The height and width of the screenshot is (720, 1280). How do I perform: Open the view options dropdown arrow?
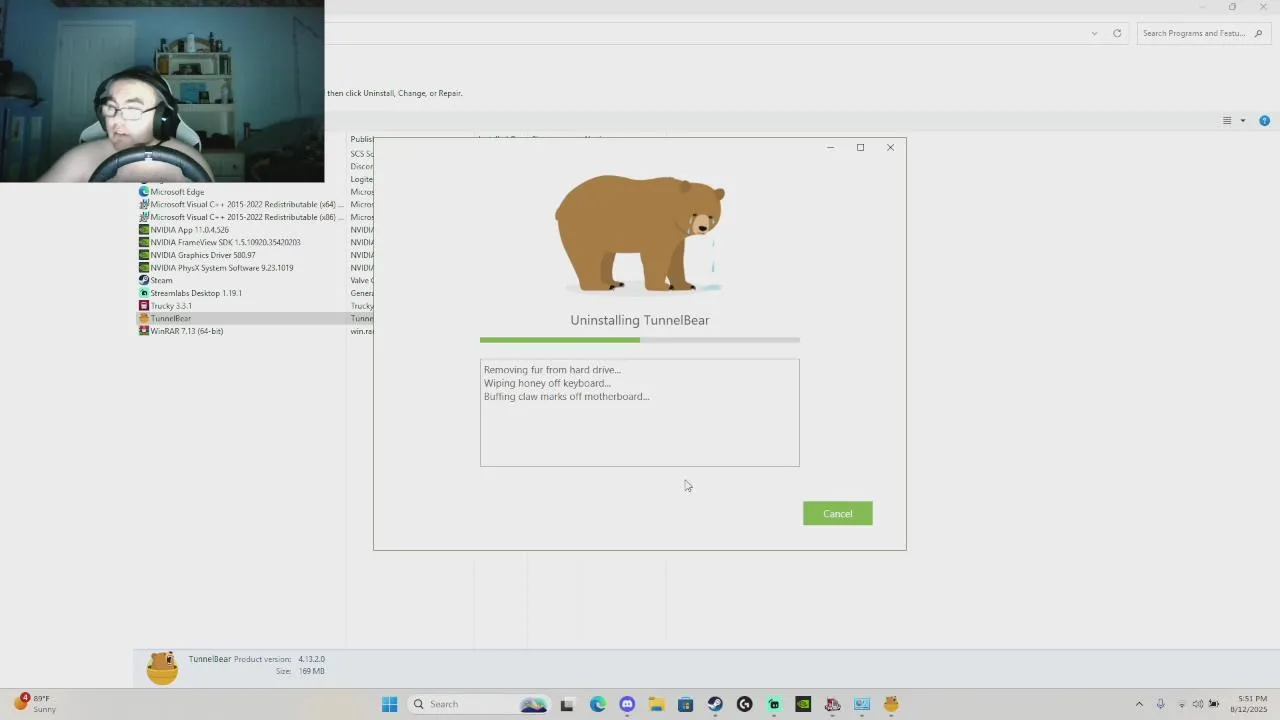point(1243,121)
